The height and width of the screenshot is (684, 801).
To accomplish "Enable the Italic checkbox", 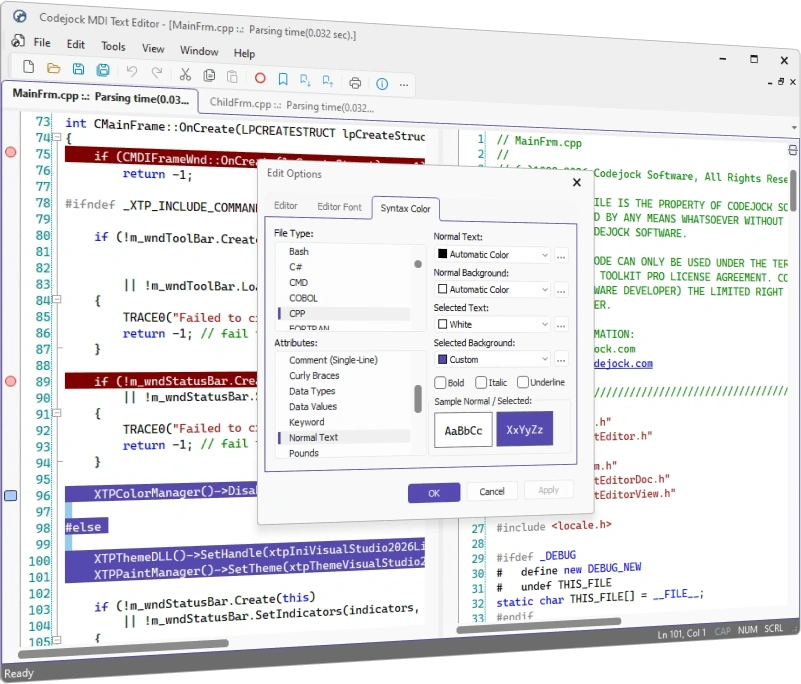I will click(x=481, y=382).
